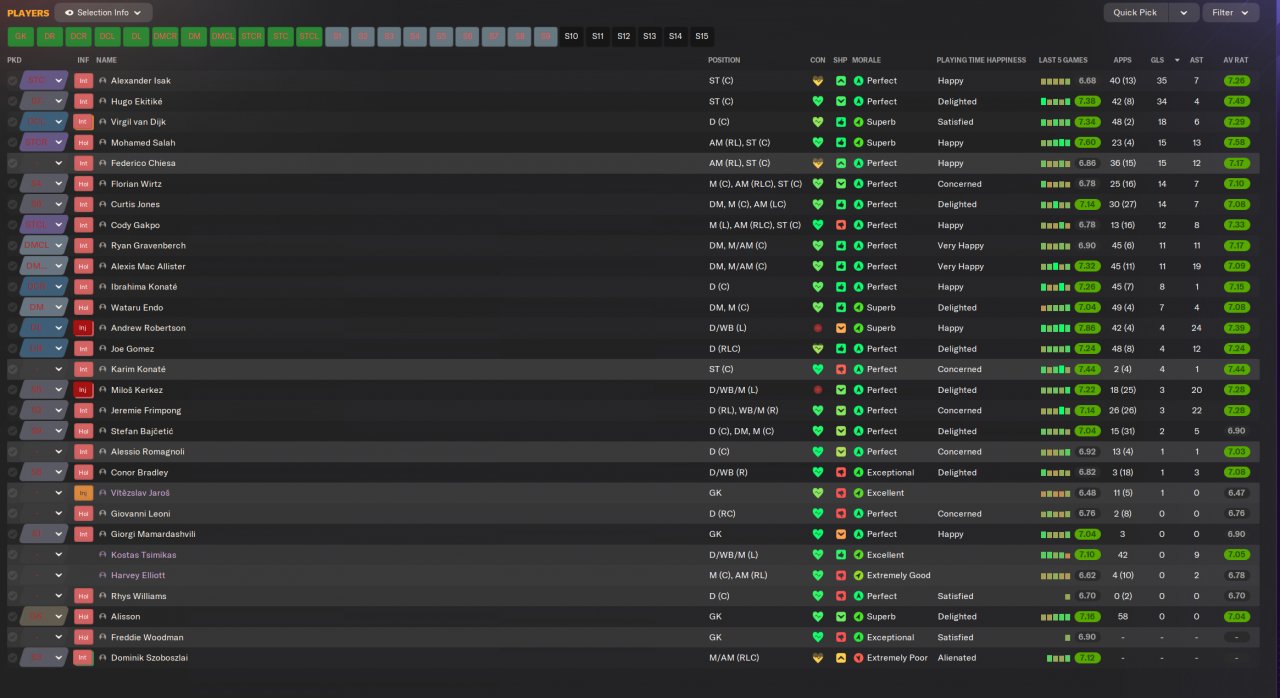The image size is (1280, 698).
Task: Click the Hol status icon for Wataru Endo
Action: 83,308
